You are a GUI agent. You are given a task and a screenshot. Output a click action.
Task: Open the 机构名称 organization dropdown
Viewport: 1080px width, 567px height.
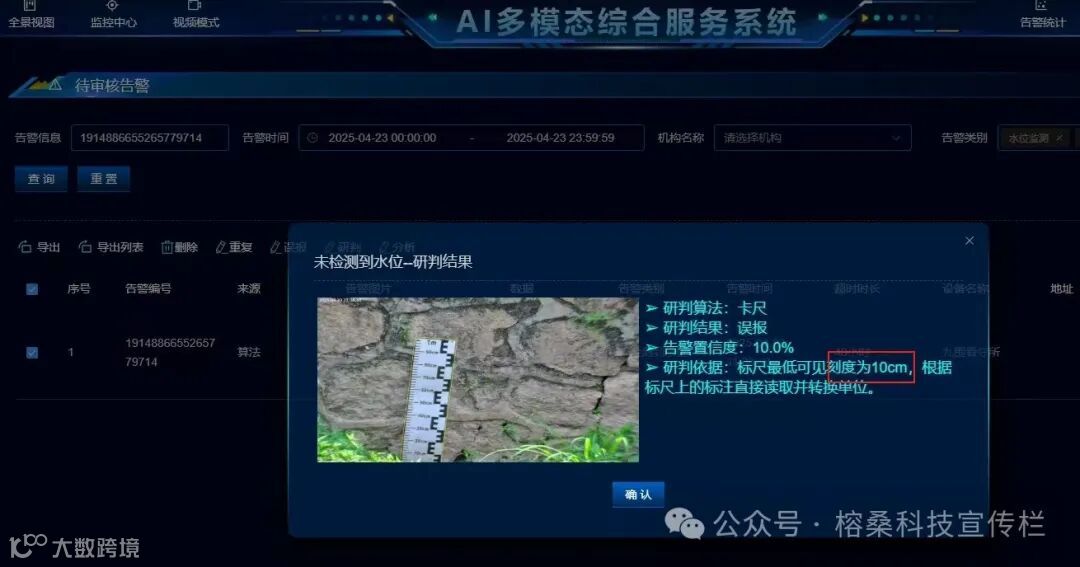tap(813, 138)
